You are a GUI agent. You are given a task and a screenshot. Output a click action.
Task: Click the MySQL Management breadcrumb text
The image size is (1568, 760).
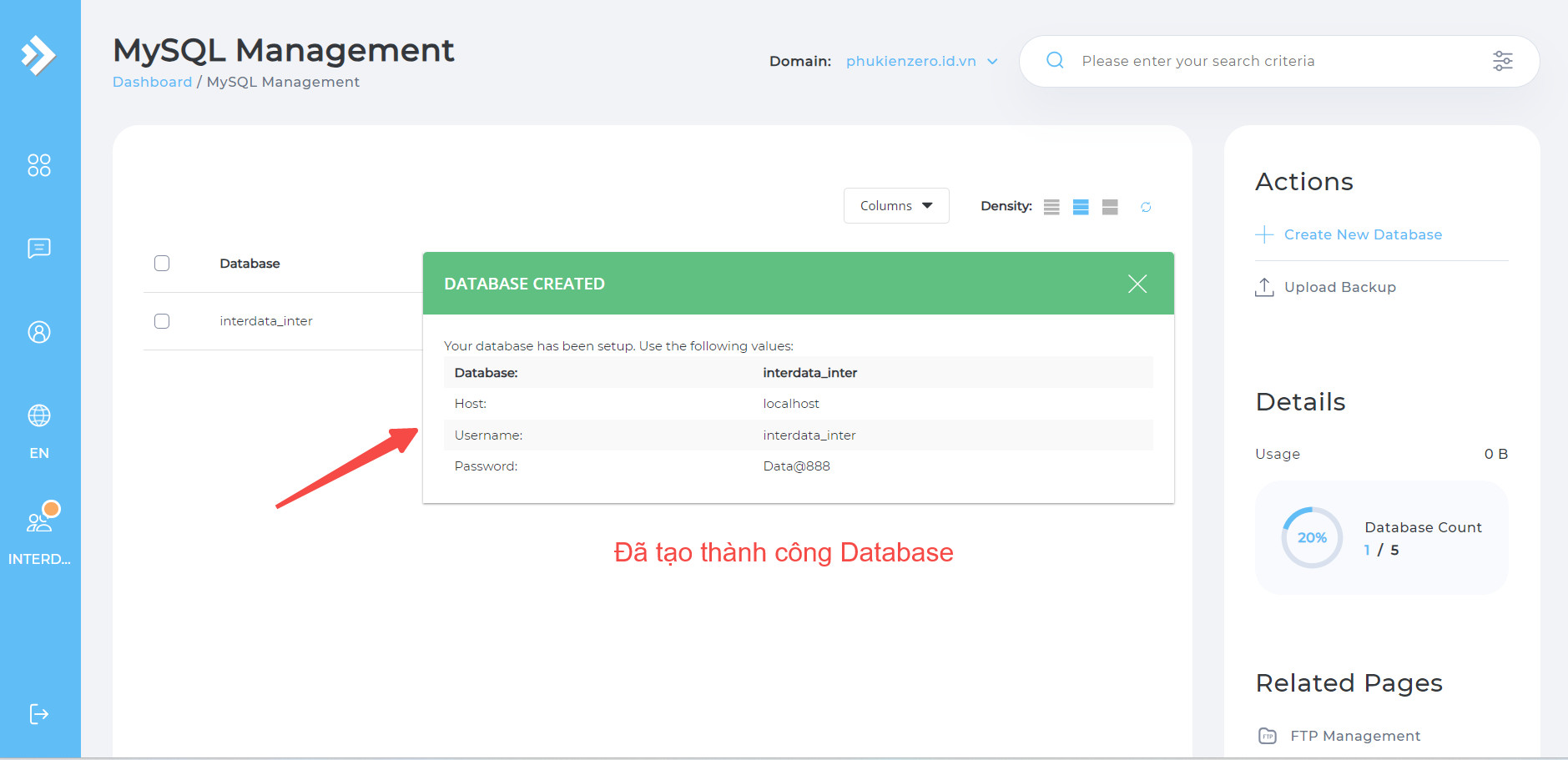[283, 82]
